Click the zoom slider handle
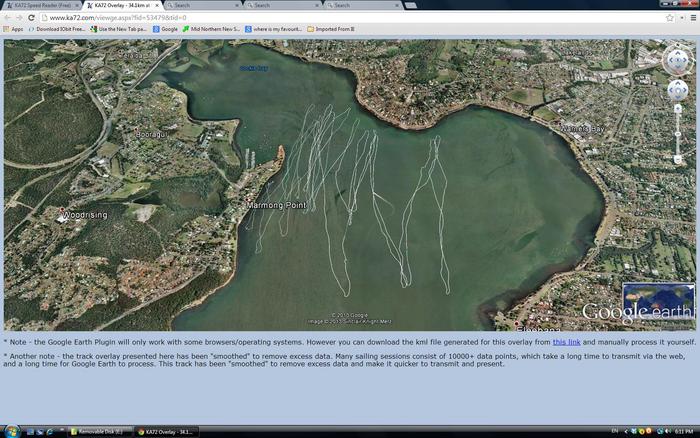 tap(678, 134)
